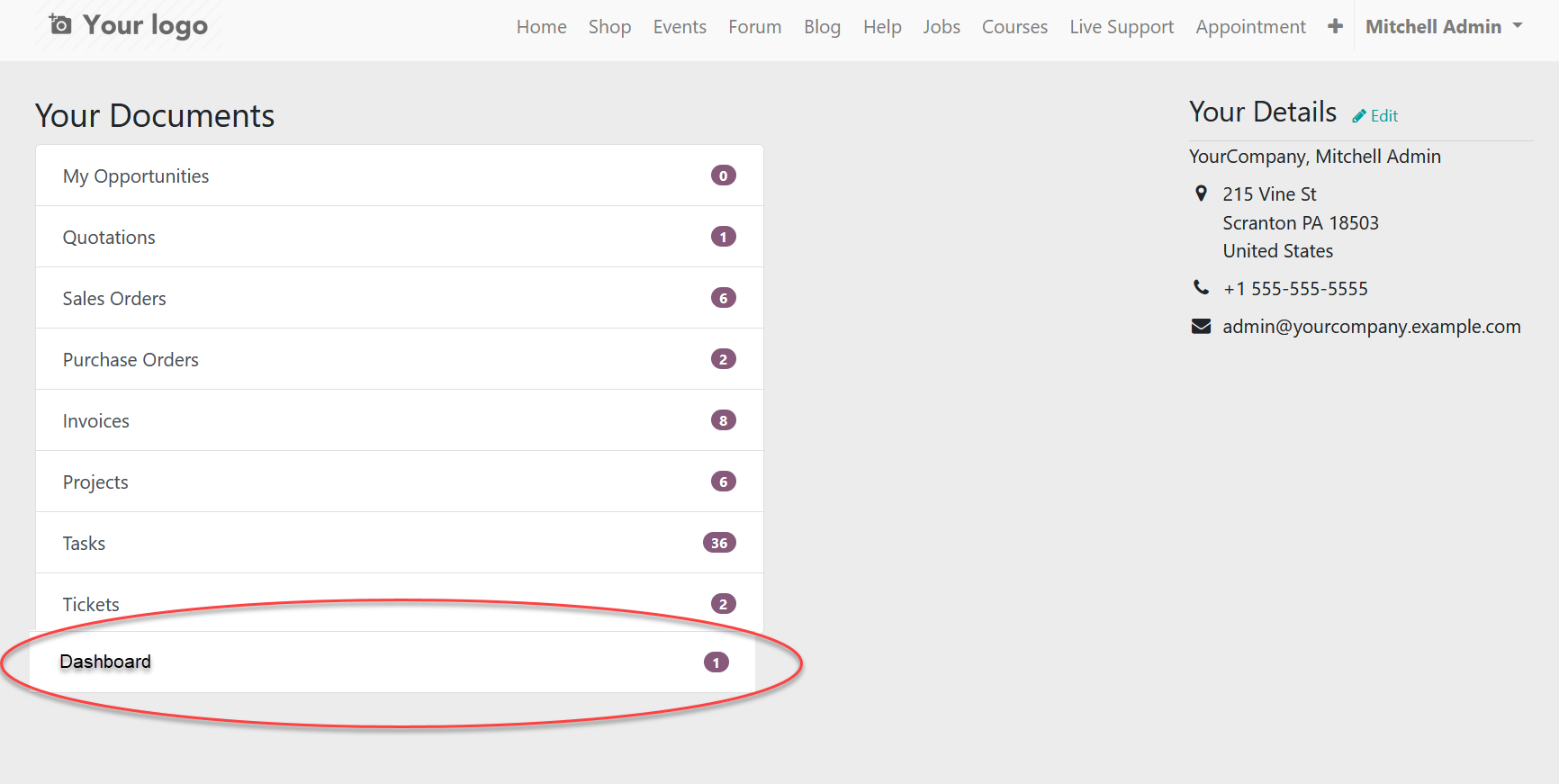
Task: View the Purchase Orders list
Action: tap(131, 360)
